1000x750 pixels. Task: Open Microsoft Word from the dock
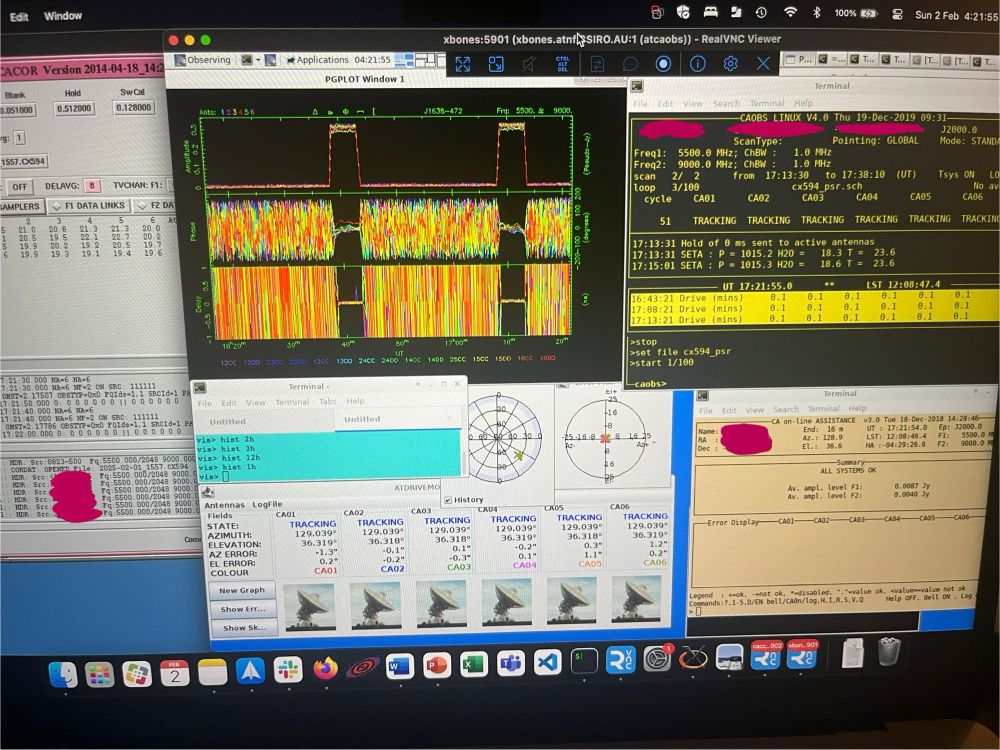[x=399, y=666]
